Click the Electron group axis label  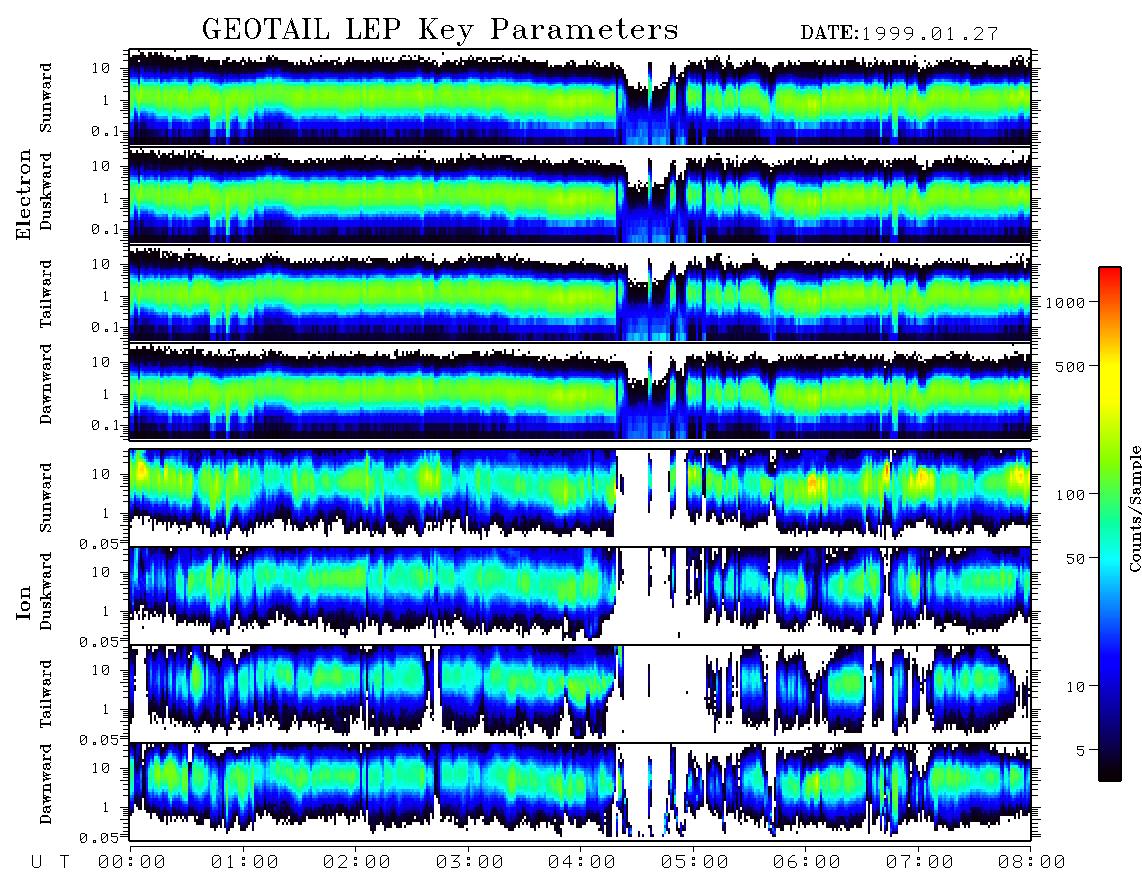pos(24,195)
